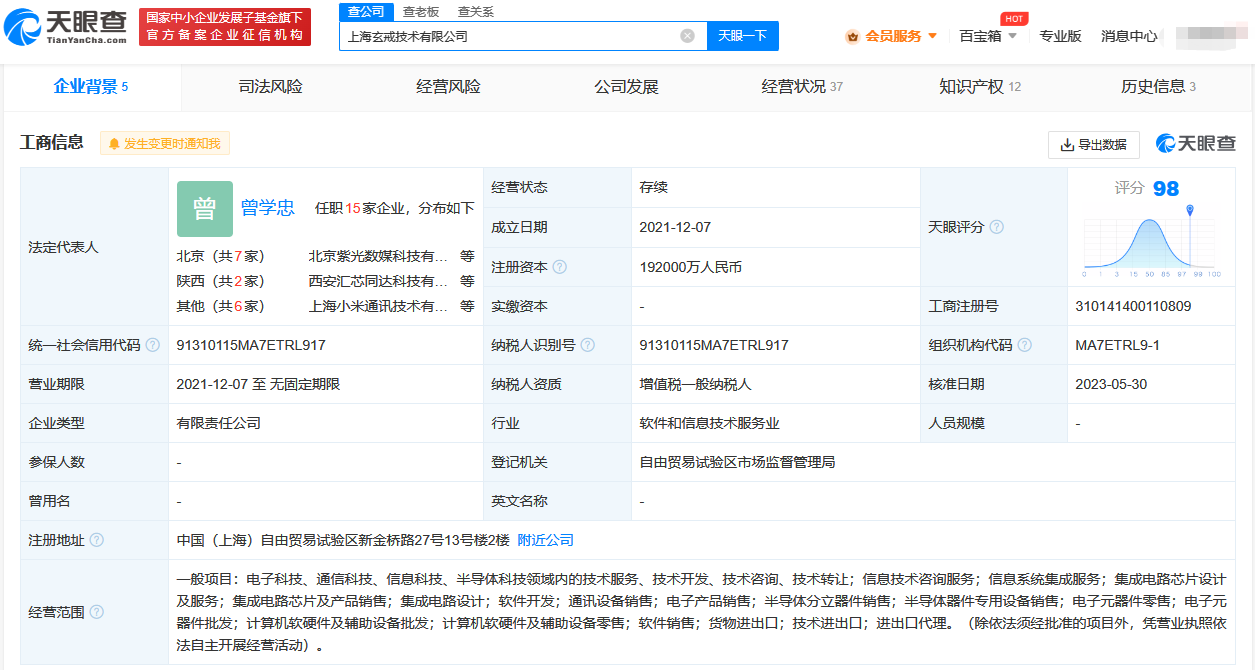Select the 经营状况 tab

point(802,87)
